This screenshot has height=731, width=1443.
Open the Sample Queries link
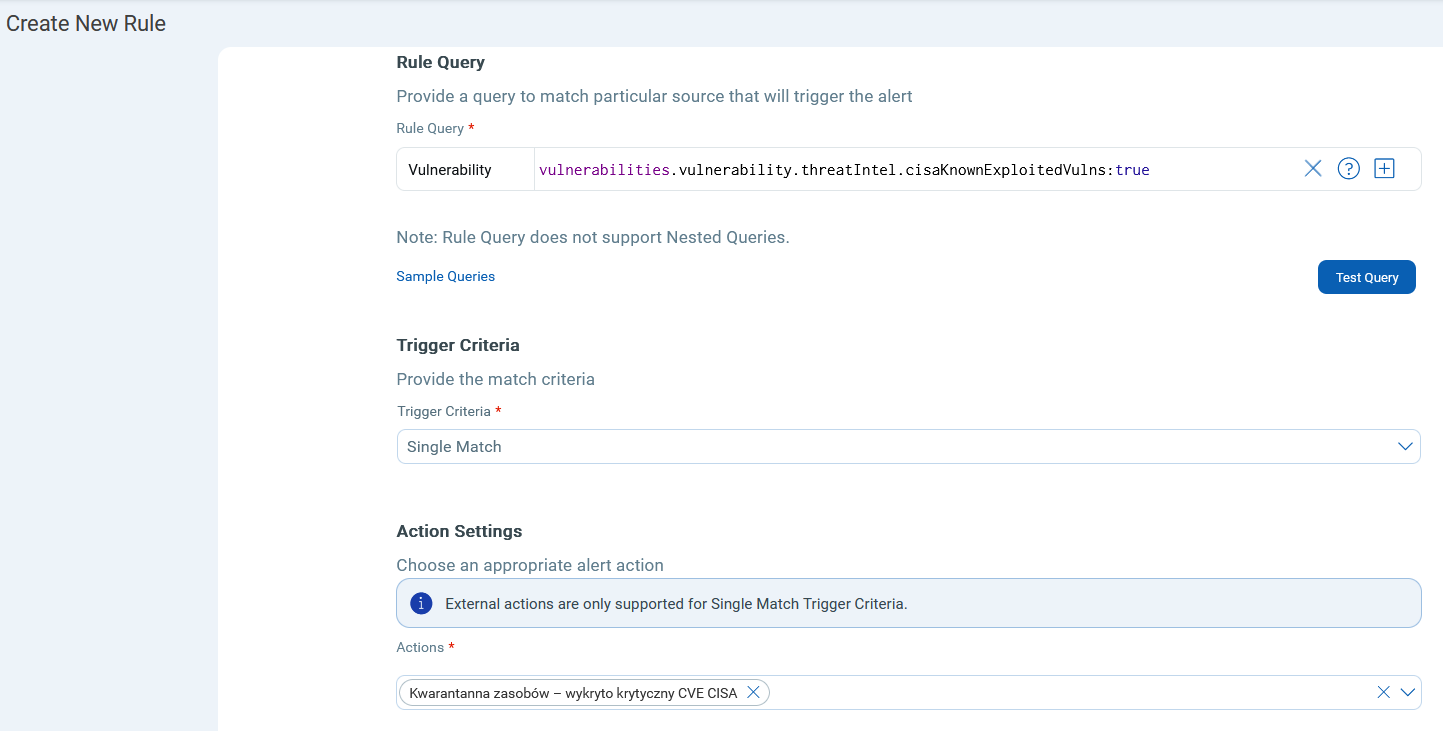tap(445, 276)
